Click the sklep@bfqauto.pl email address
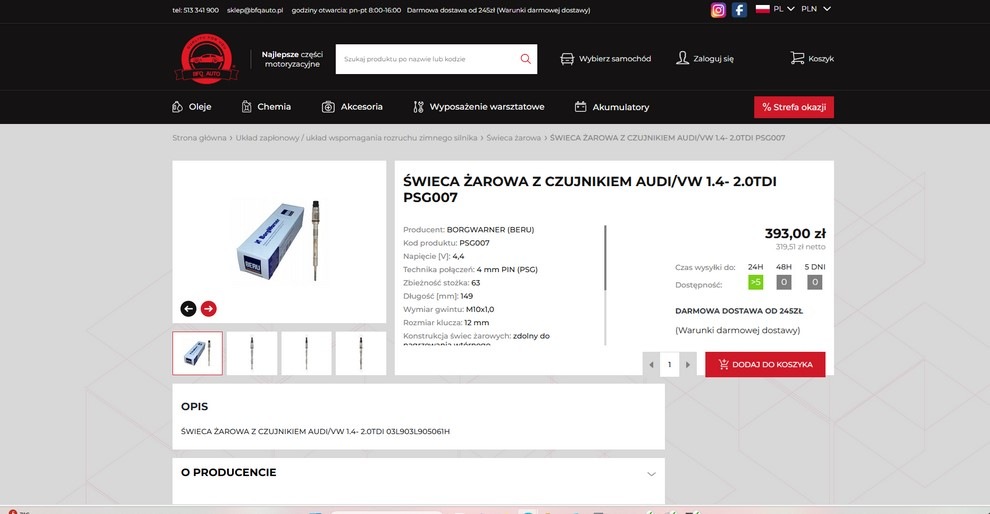This screenshot has height=514, width=990. (255, 10)
